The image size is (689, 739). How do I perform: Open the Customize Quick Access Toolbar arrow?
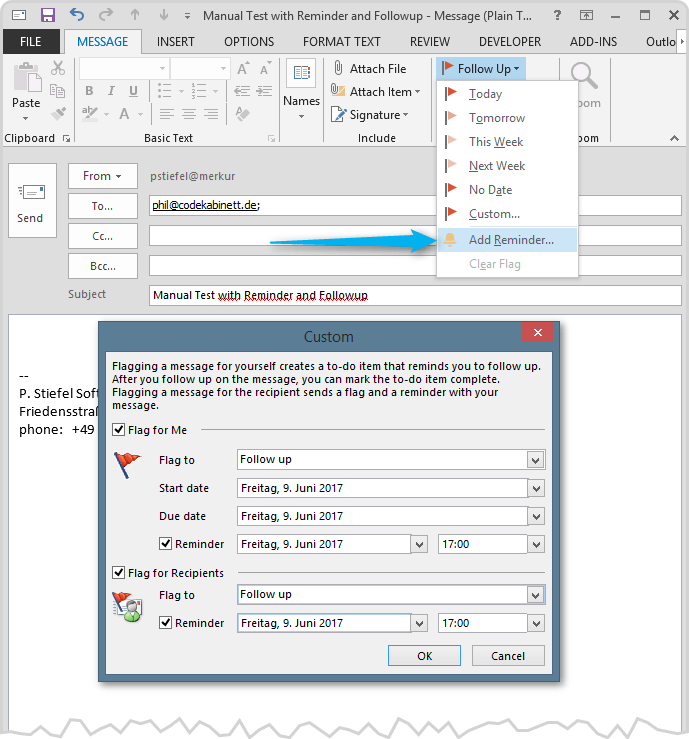click(187, 16)
